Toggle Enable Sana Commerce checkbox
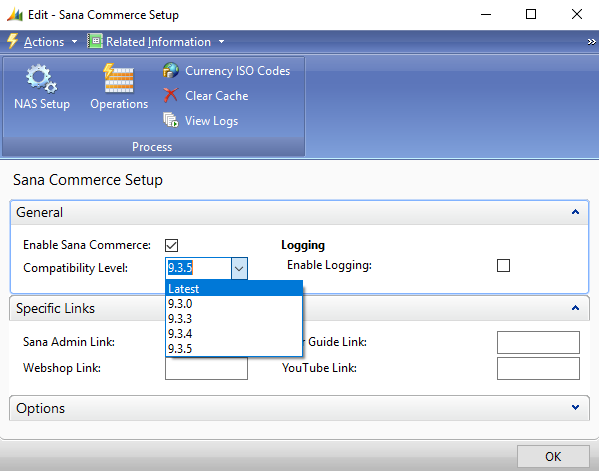 [172, 245]
